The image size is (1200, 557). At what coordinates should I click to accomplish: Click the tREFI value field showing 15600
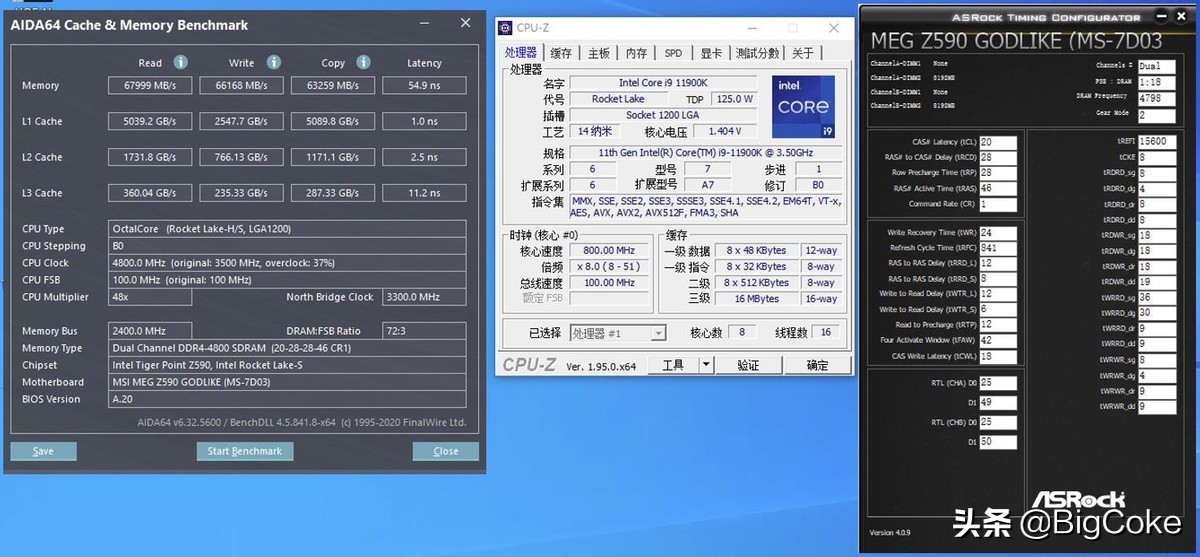click(x=1157, y=142)
